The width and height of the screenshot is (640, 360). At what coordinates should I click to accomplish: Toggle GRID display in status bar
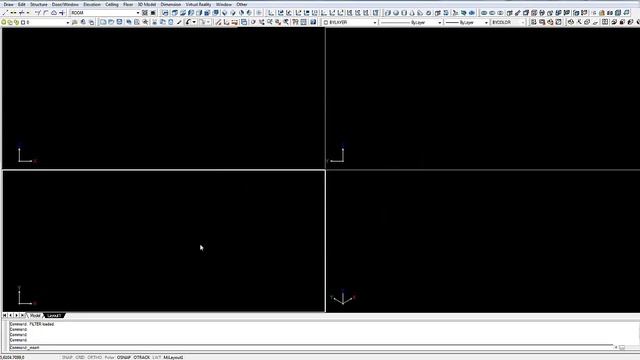(x=80, y=358)
